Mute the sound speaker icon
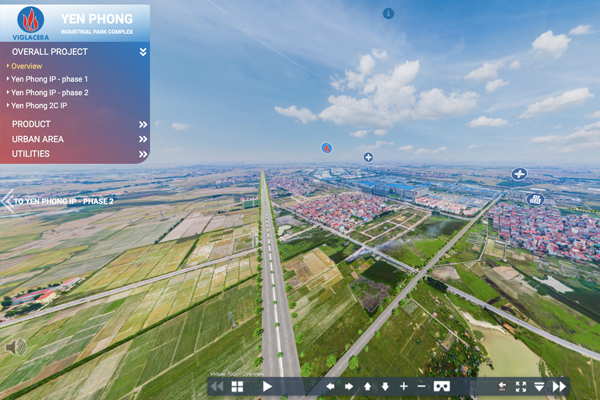Viewport: 600px width, 400px height. (16, 347)
